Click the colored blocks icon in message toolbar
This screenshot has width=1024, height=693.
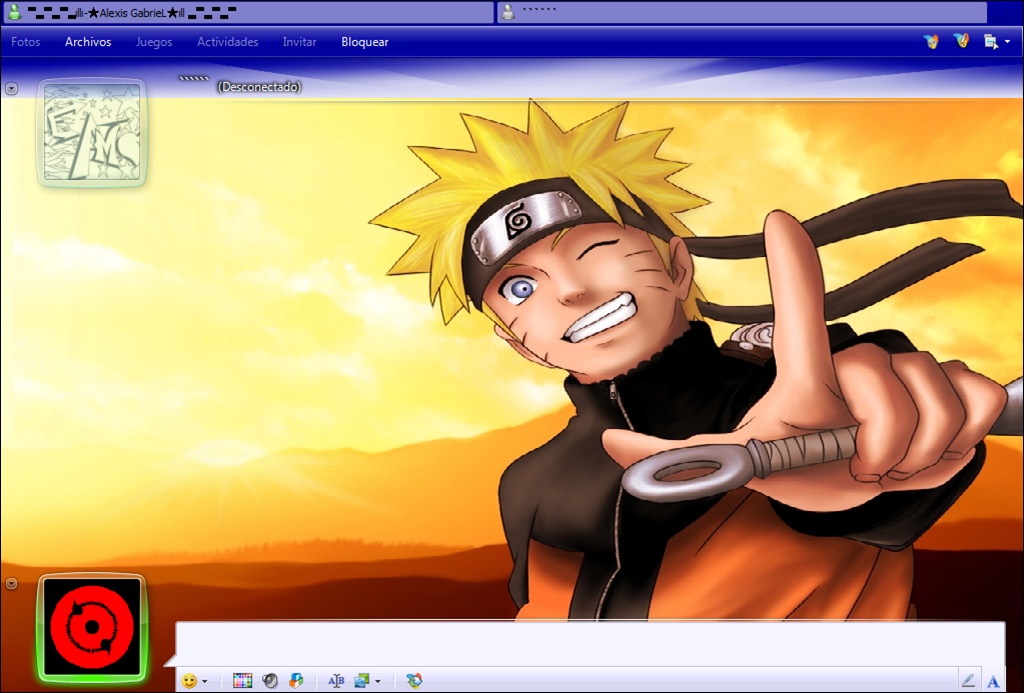296,681
